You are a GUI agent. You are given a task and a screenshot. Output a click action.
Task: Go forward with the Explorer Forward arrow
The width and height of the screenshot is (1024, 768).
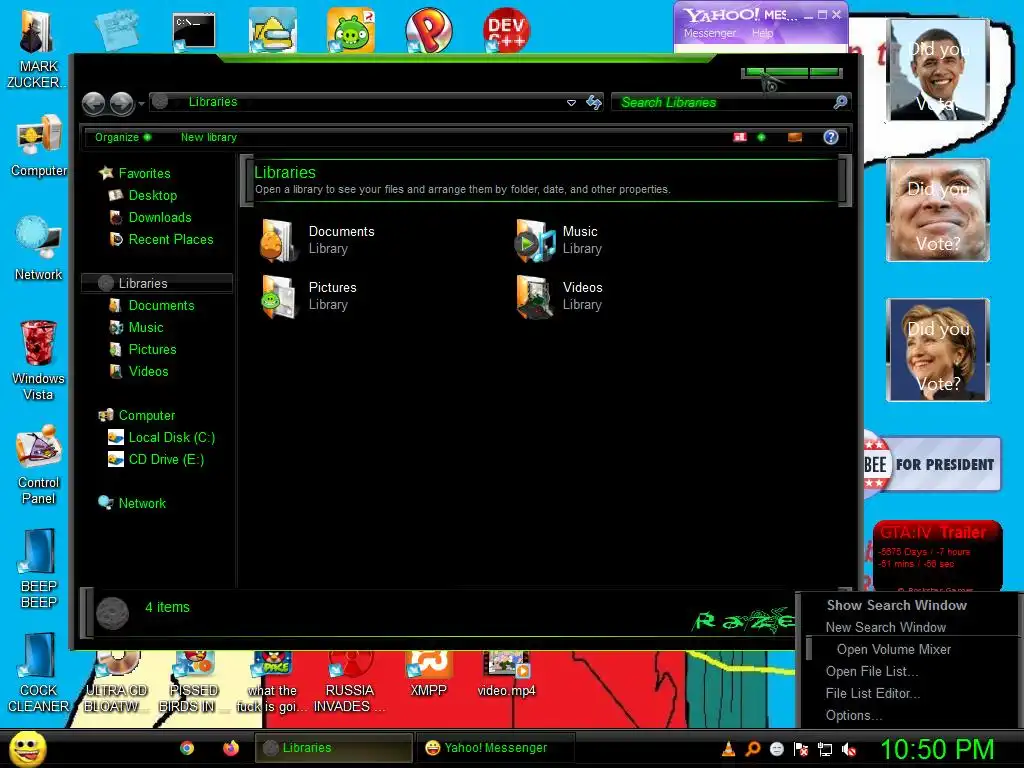[121, 103]
